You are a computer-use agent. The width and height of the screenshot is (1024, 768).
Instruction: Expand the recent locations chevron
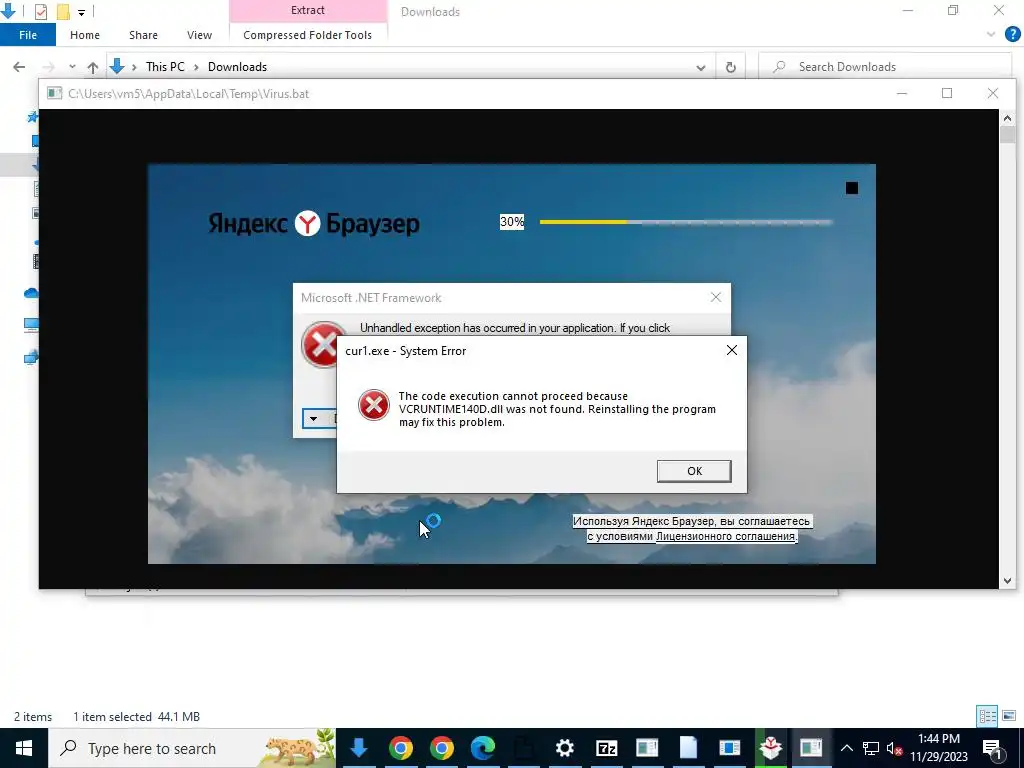72,67
